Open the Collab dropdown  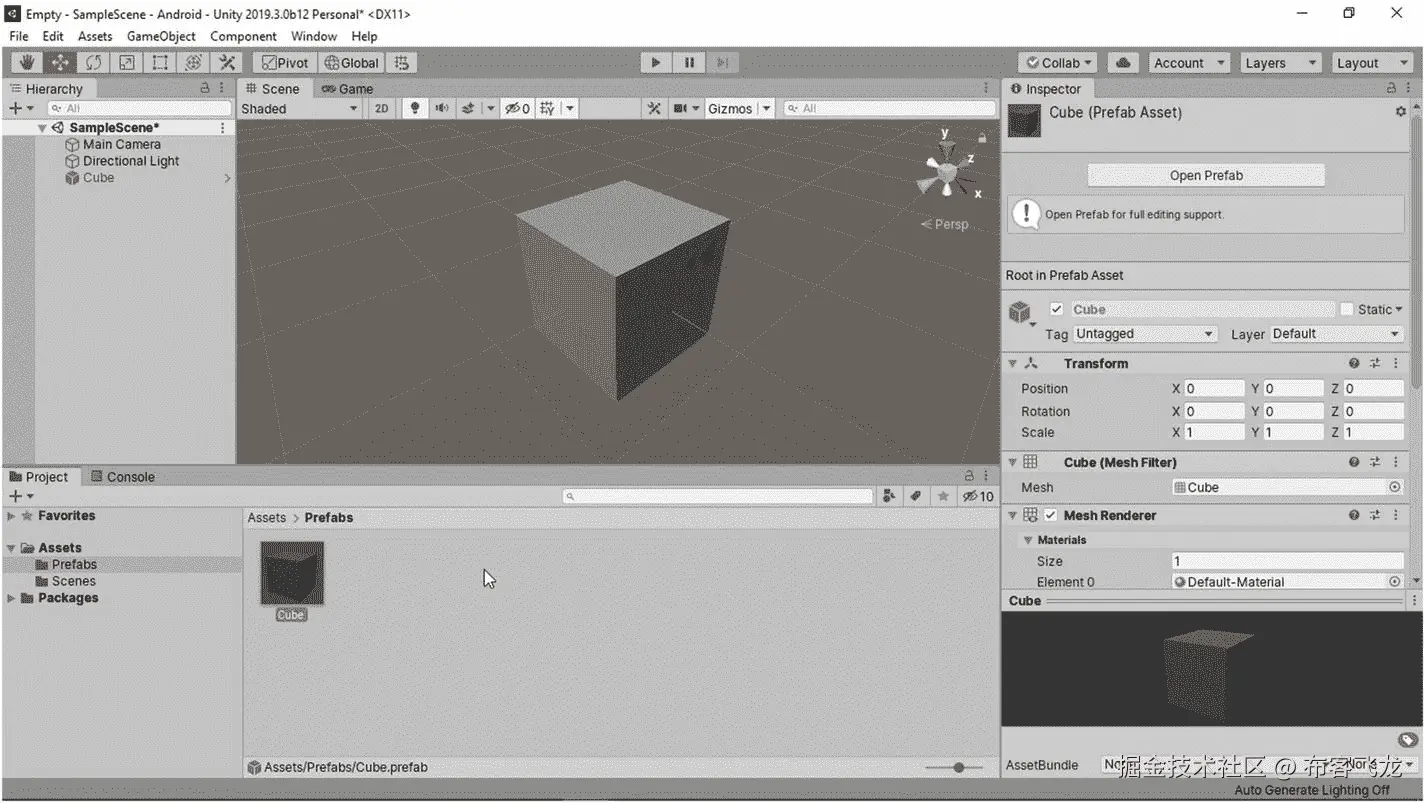pos(1057,62)
